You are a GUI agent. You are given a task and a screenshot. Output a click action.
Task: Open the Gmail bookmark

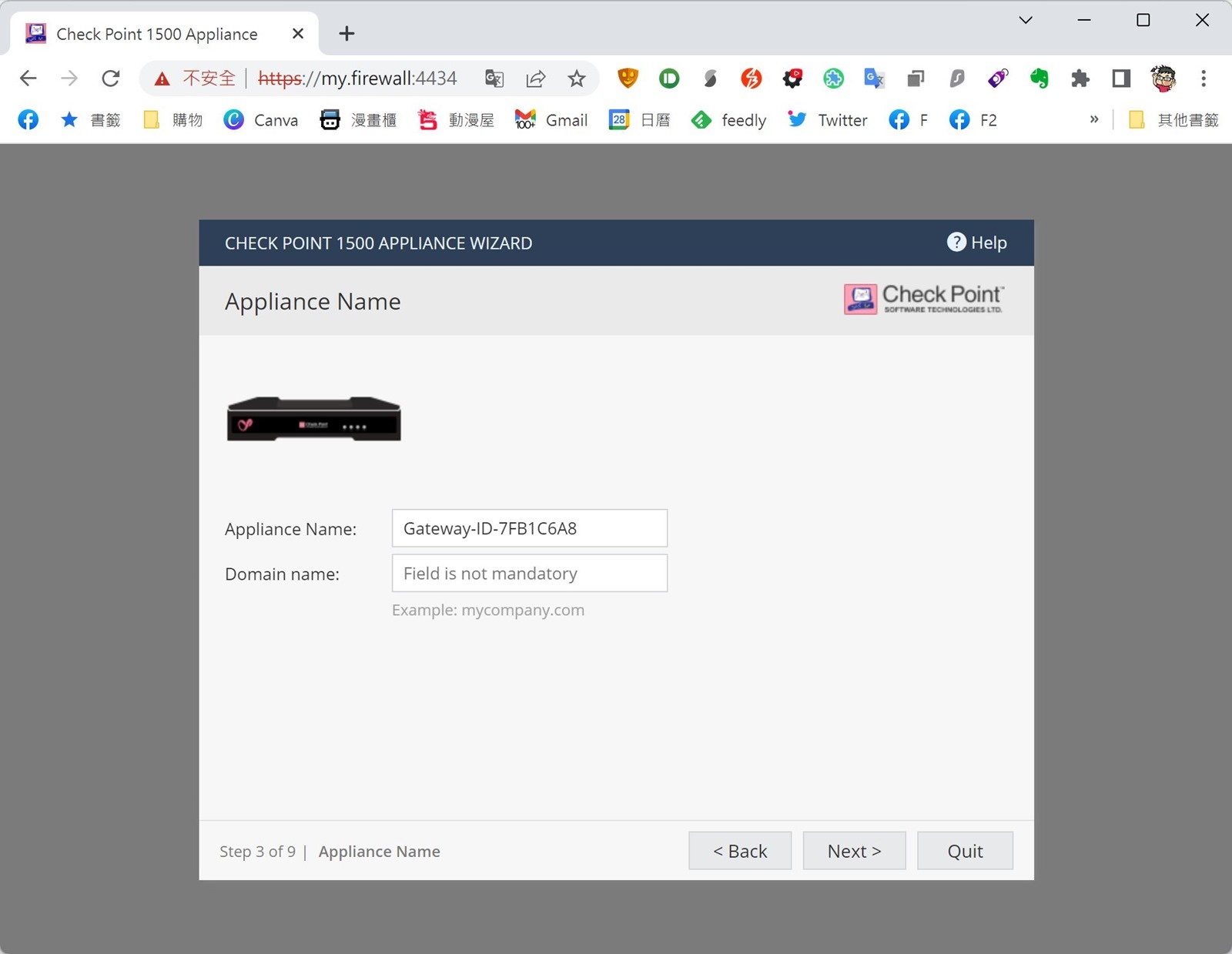coord(551,120)
